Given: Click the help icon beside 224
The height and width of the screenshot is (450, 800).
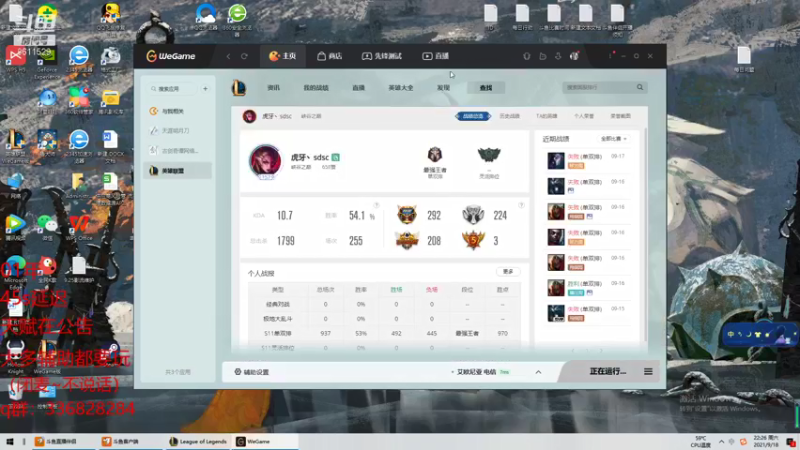Looking at the screenshot, I should point(521,205).
